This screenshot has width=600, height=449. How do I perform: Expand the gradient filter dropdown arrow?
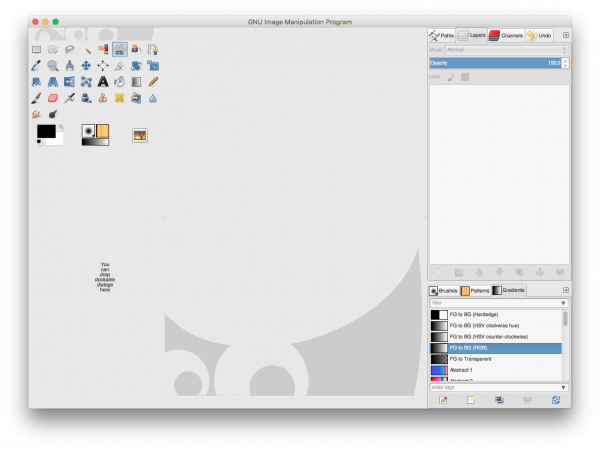click(563, 303)
